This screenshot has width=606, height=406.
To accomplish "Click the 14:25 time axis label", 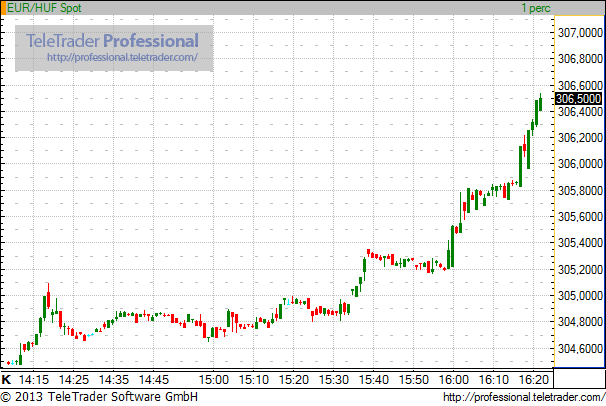I will [73, 380].
